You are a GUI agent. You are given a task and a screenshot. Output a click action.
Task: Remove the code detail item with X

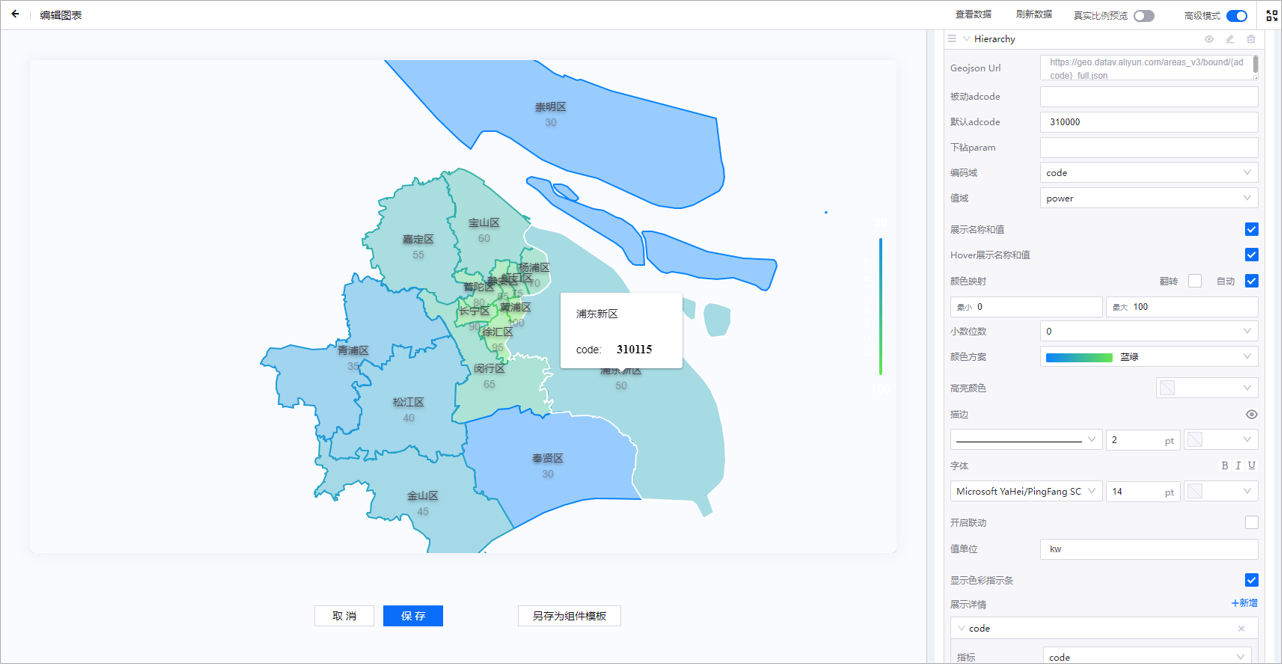[x=1241, y=629]
